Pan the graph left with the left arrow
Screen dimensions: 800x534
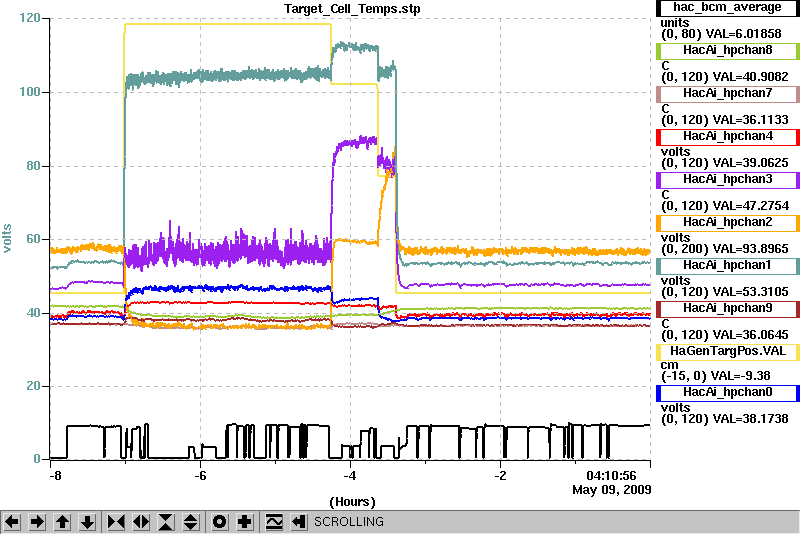pyautogui.click(x=12, y=522)
